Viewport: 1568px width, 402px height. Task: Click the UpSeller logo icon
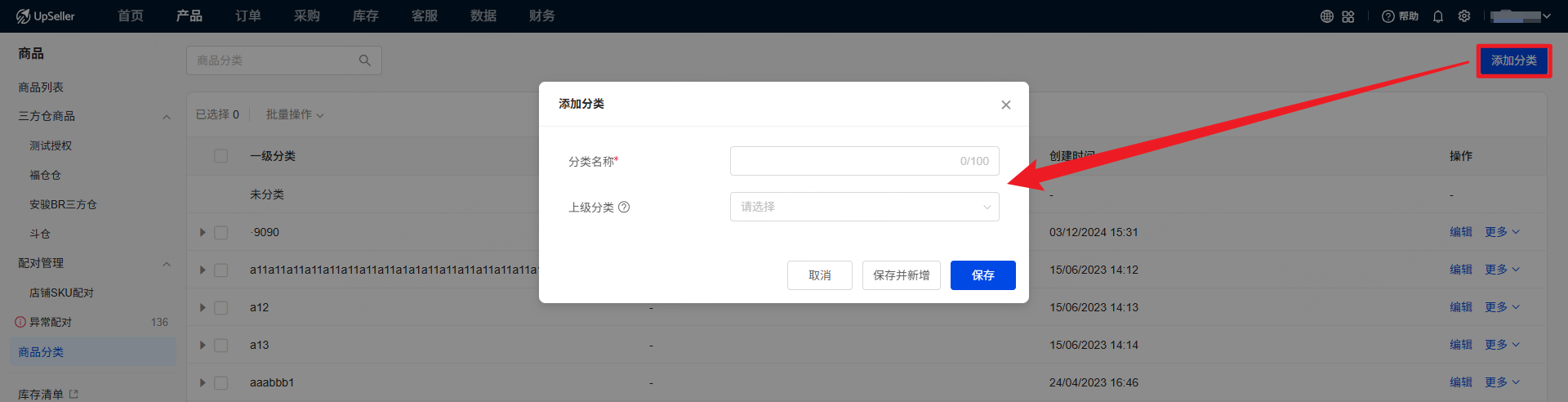[x=23, y=16]
